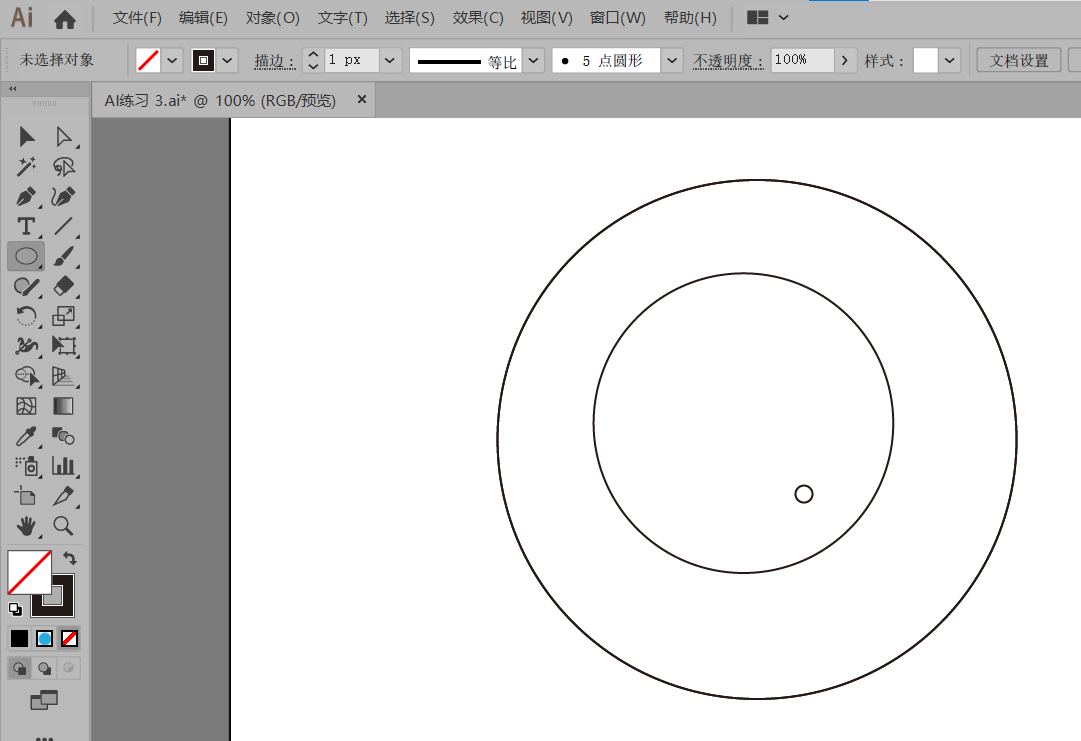Viewport: 1081px width, 741px height.
Task: Select the Slice tool
Action: 63,496
